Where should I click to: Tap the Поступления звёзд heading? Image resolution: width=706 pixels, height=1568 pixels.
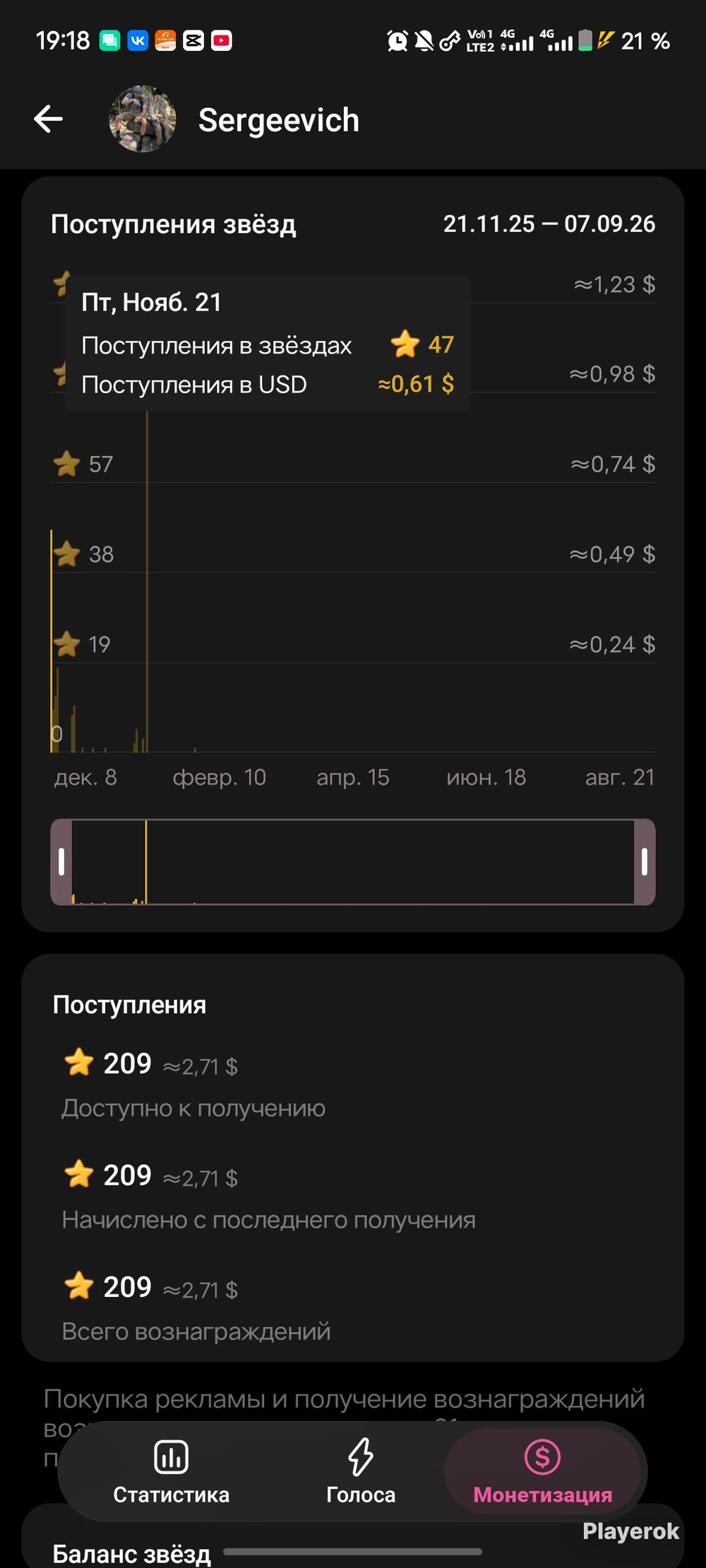tap(174, 224)
